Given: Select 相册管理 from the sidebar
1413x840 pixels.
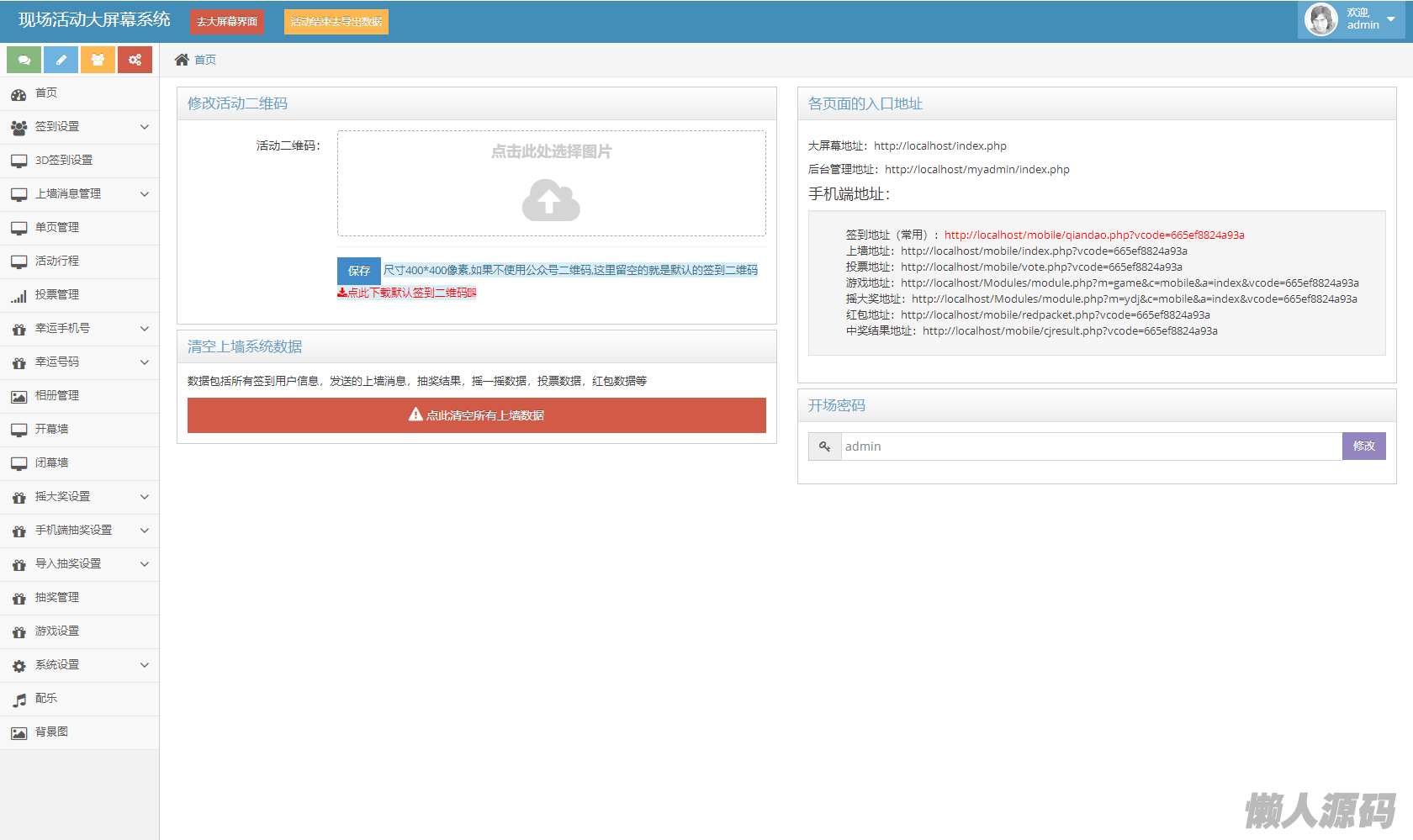Looking at the screenshot, I should pyautogui.click(x=57, y=396).
